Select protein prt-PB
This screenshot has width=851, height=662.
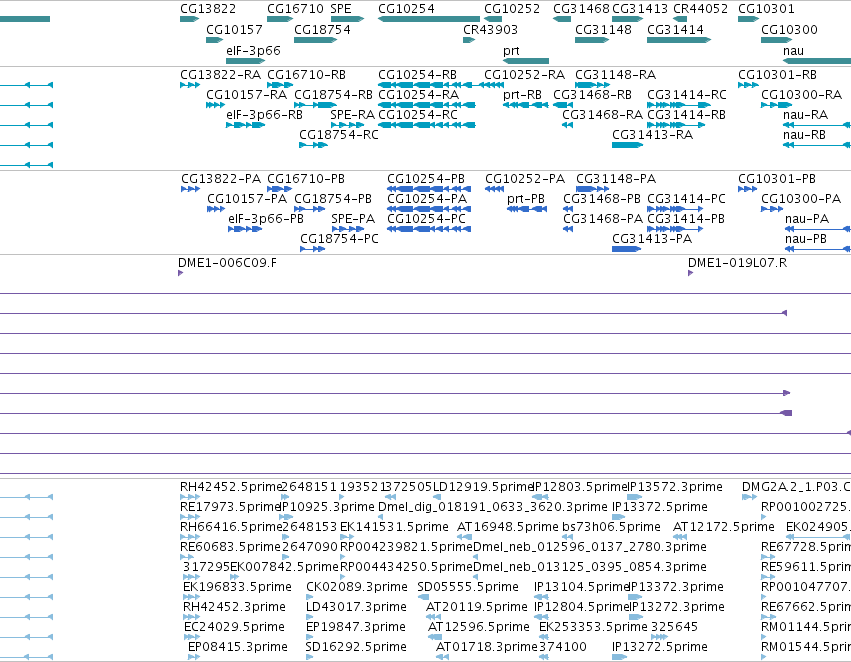527,209
